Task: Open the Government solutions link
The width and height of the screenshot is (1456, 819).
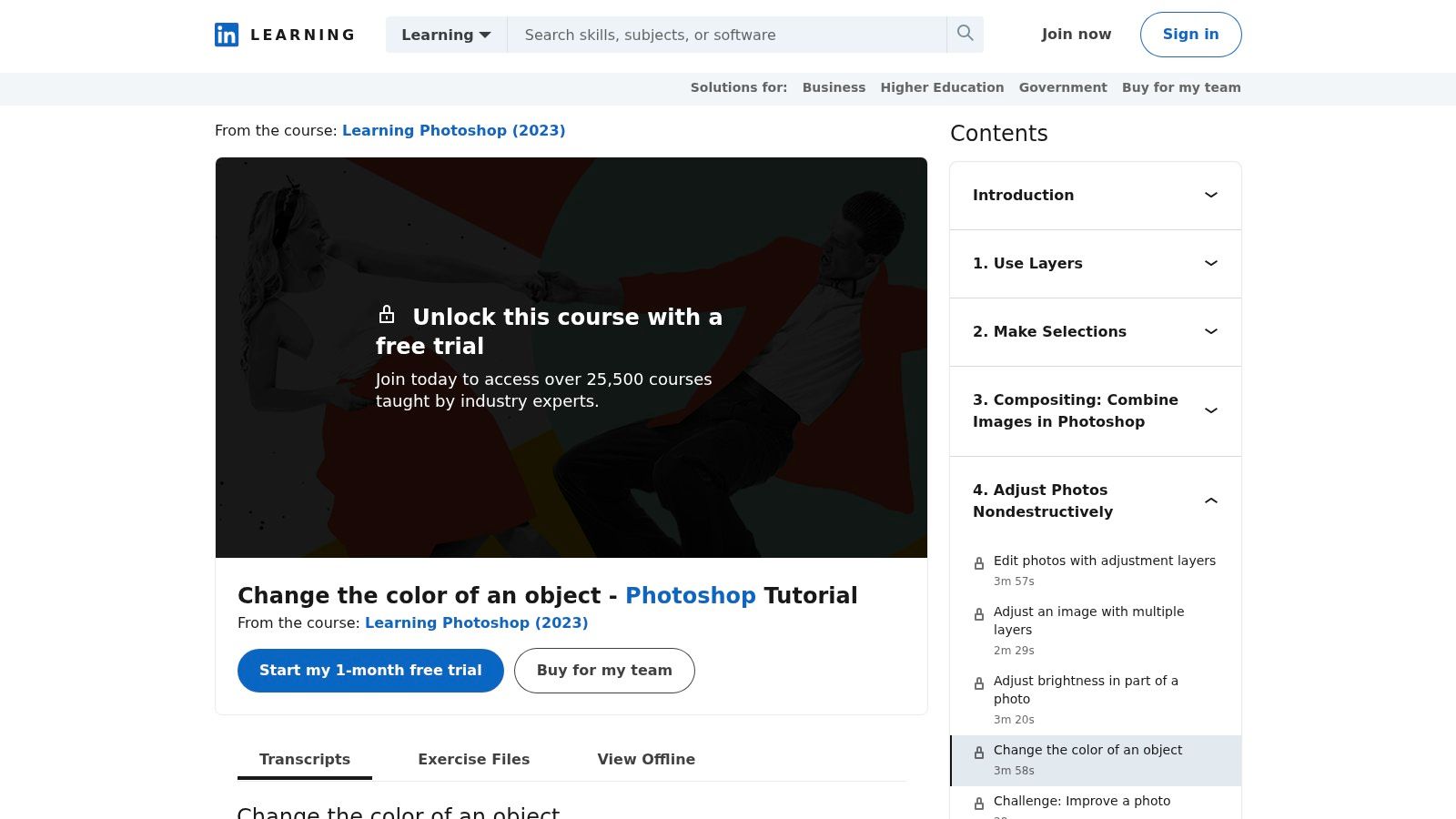Action: (x=1063, y=87)
